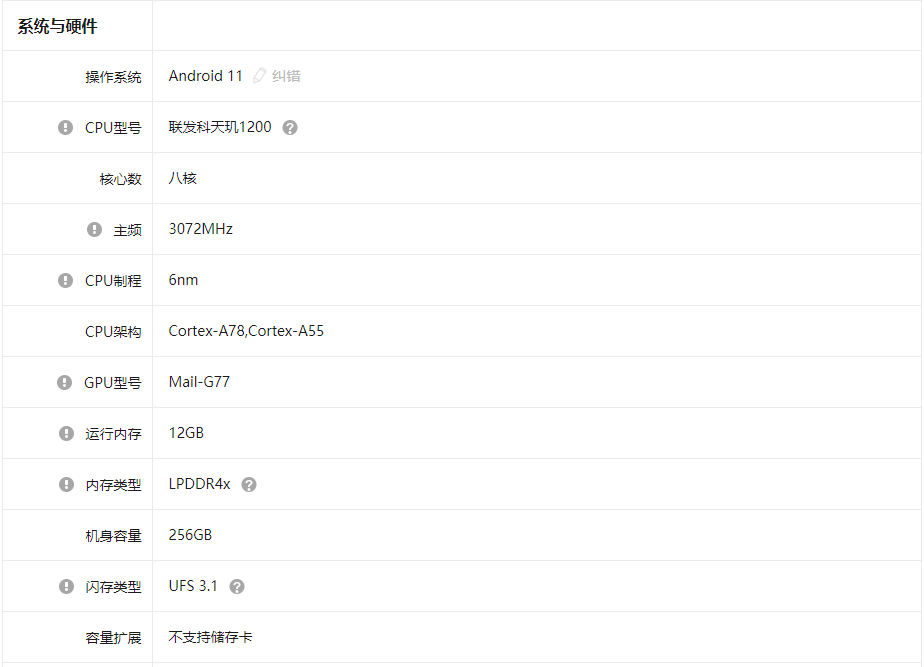Click the info icon beside 运行内存
Screen dimensions: 924x667
tap(64, 433)
